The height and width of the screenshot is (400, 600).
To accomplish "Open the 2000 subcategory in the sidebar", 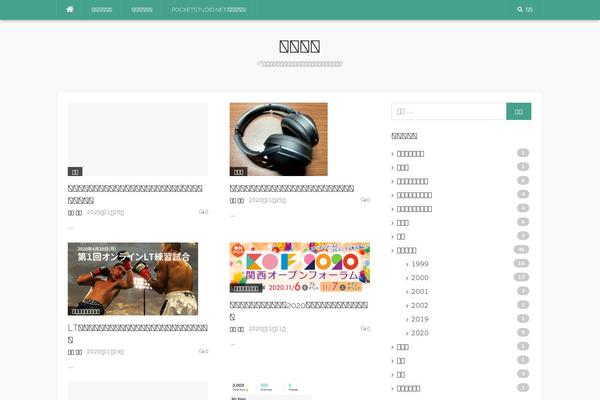I will click(x=420, y=278).
